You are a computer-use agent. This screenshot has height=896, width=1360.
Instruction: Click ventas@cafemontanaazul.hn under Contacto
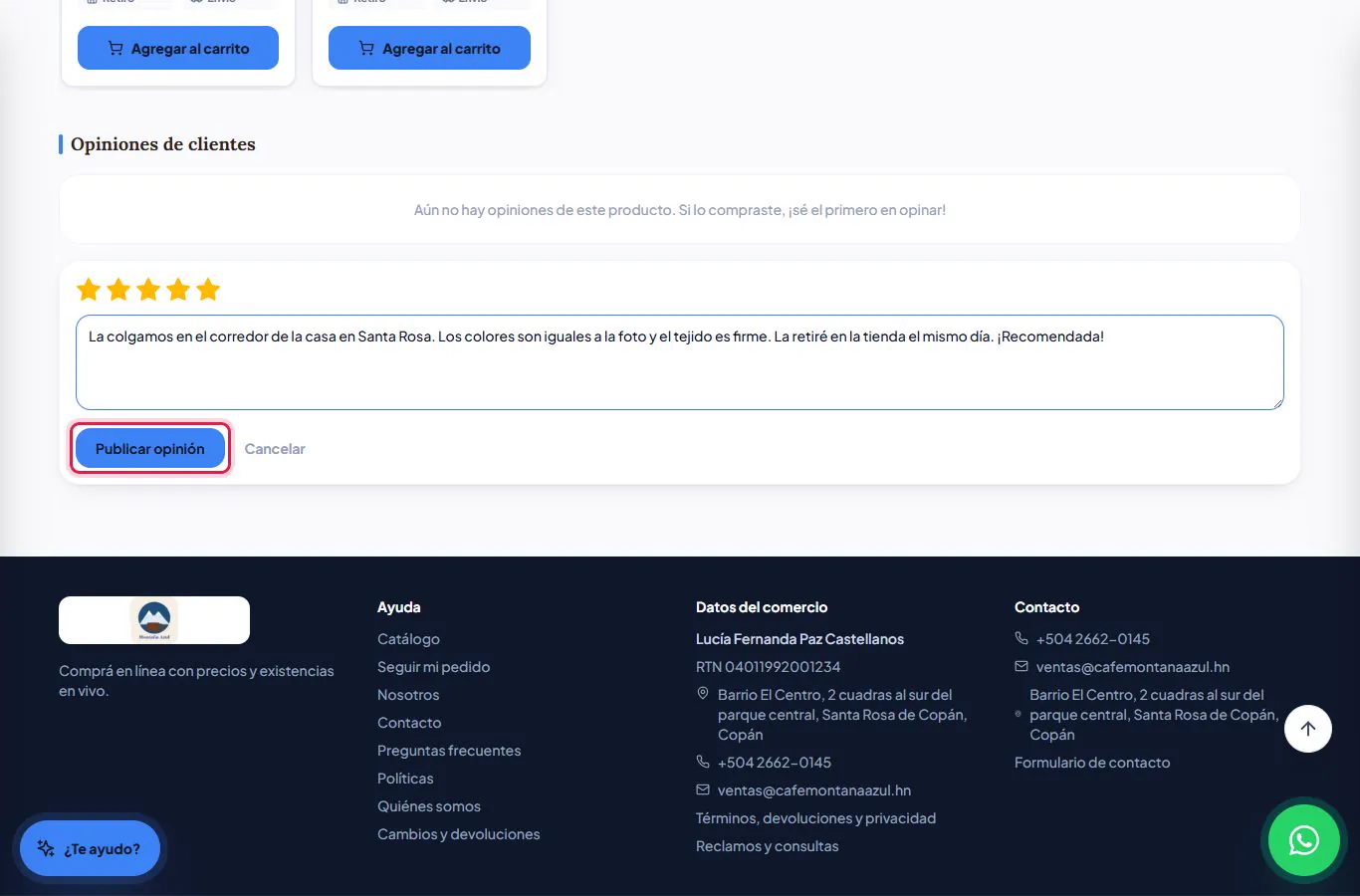tap(1133, 667)
